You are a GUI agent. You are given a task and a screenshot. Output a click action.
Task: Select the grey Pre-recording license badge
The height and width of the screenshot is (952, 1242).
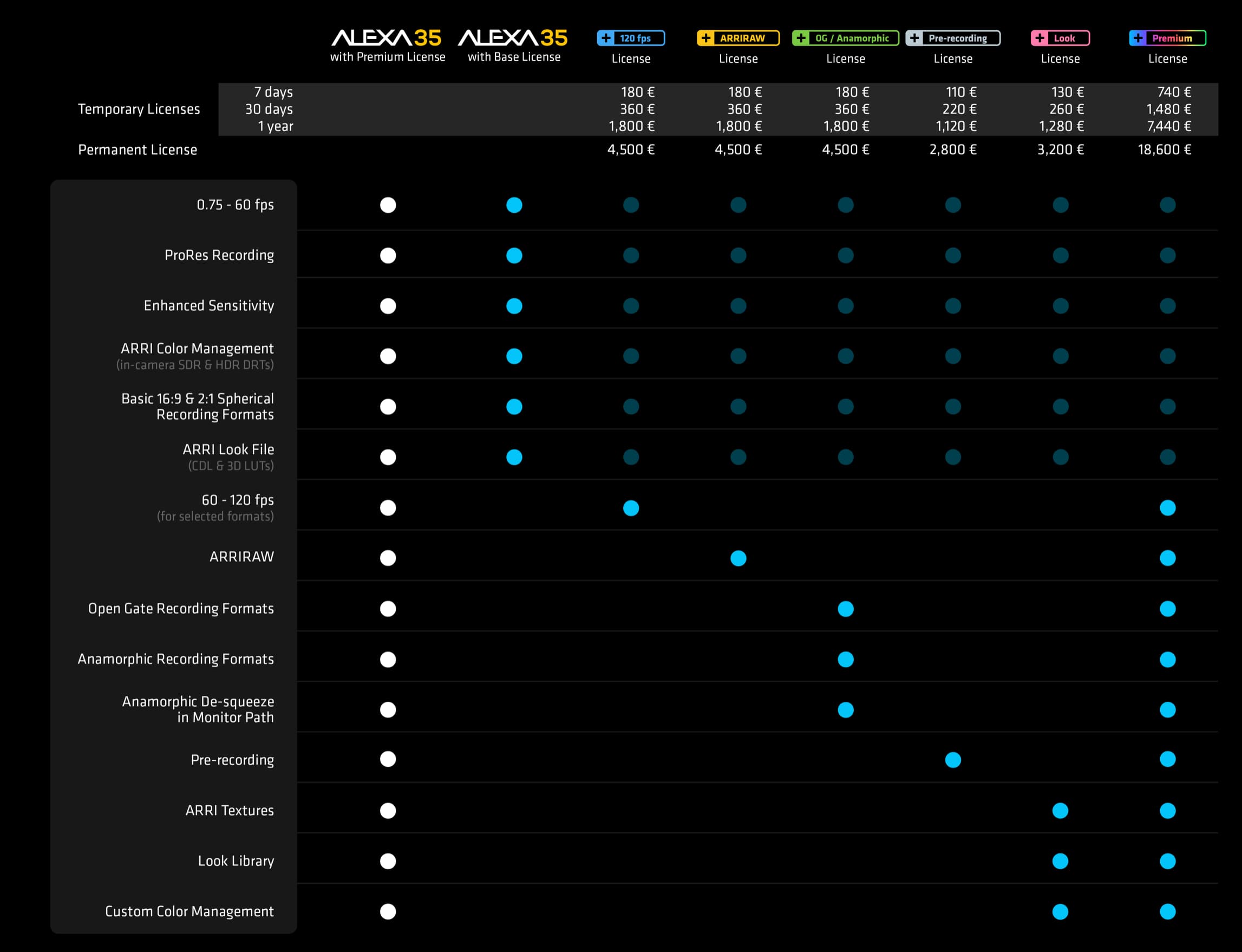click(953, 38)
